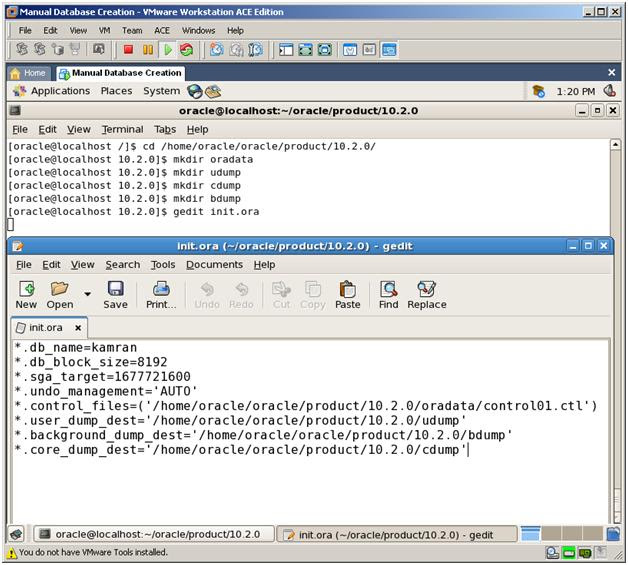
Task: Click the 1:20 PM panel clock
Action: pyautogui.click(x=576, y=92)
